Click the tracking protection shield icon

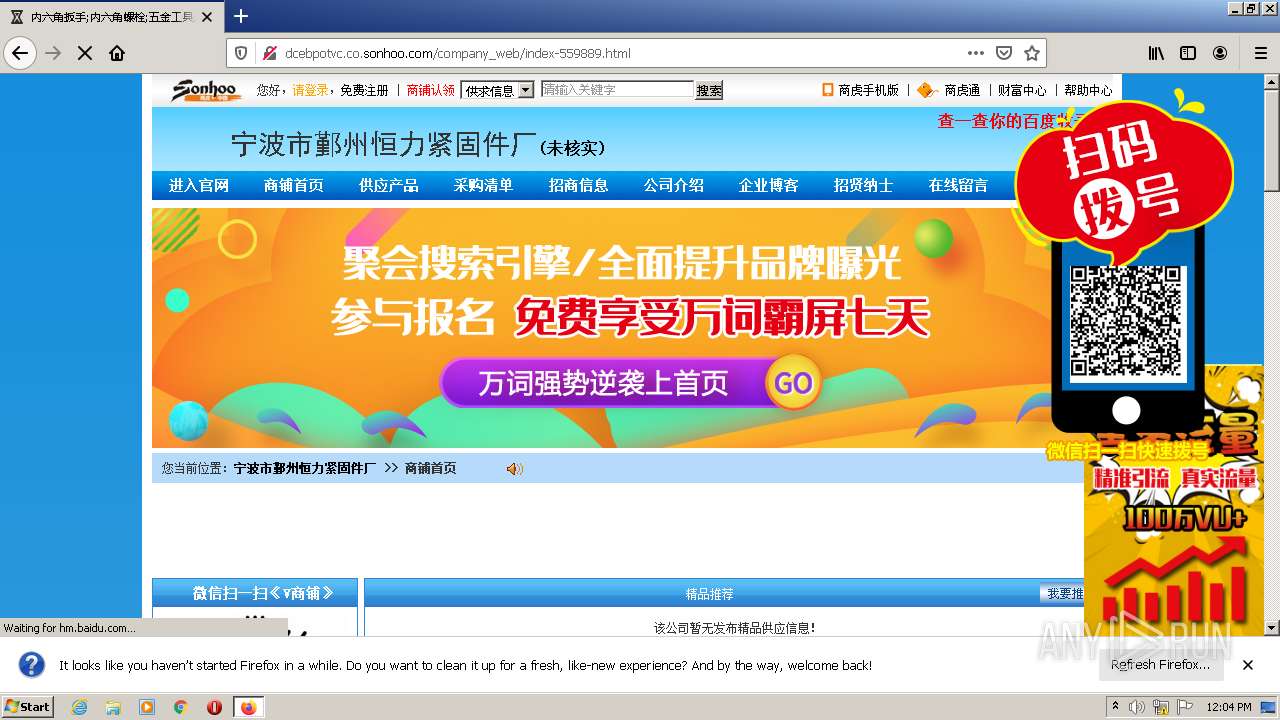[241, 53]
